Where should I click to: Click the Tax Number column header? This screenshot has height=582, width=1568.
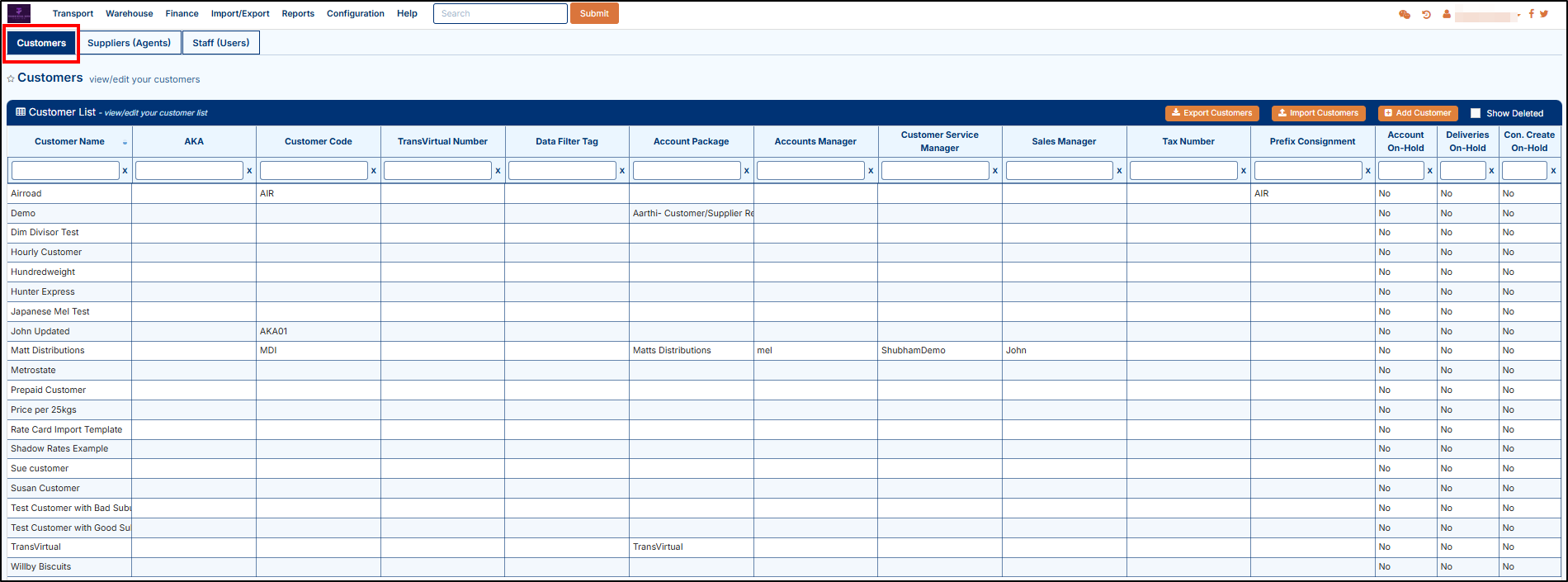click(1188, 141)
